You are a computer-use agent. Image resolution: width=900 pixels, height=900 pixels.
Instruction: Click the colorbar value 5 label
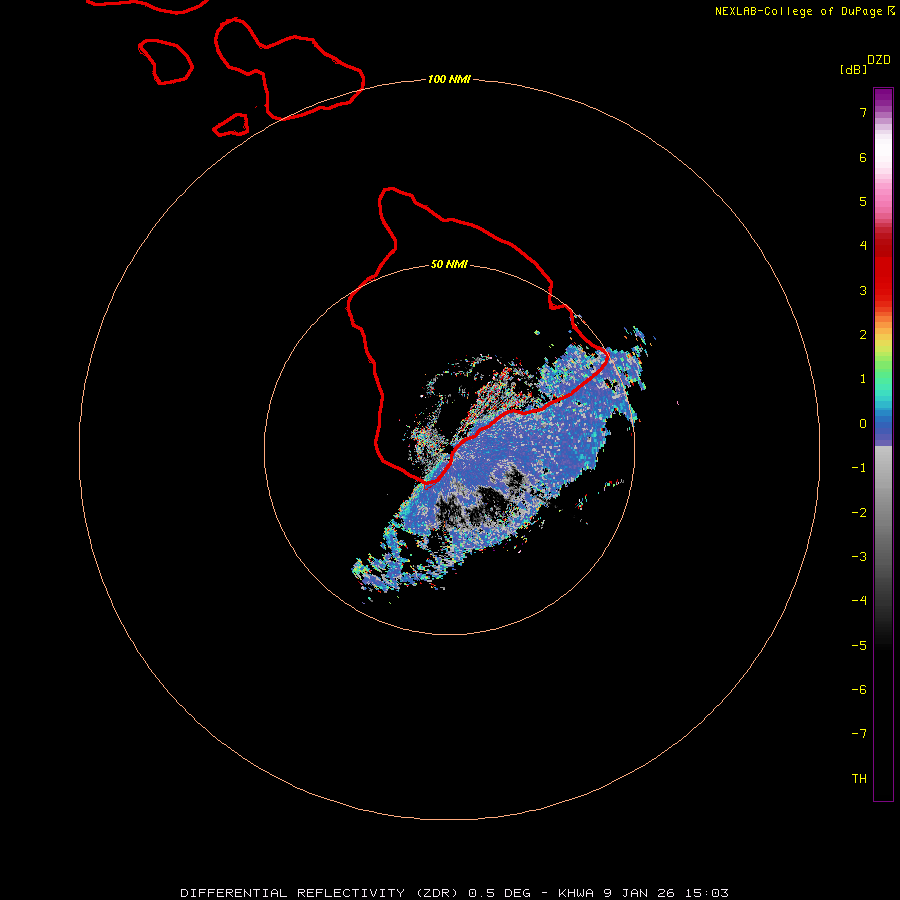tap(863, 201)
